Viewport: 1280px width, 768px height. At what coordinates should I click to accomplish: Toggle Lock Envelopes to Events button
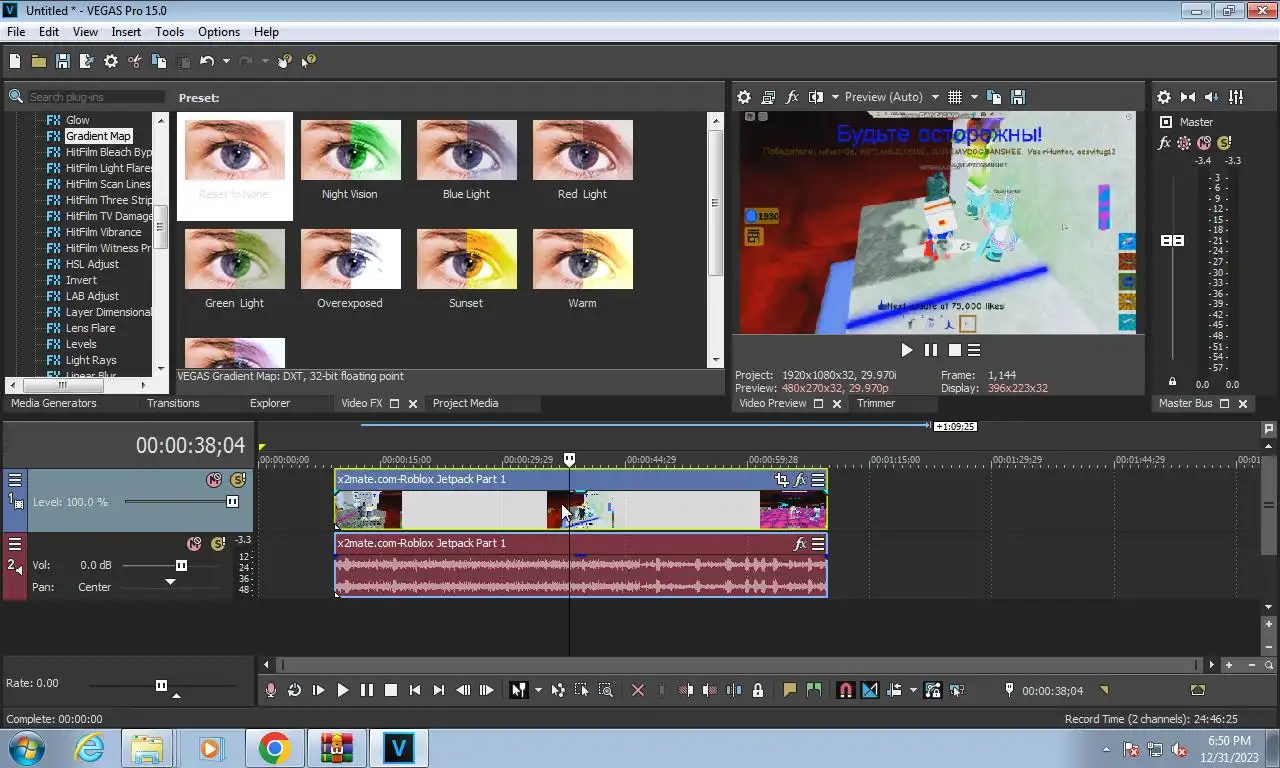[933, 690]
